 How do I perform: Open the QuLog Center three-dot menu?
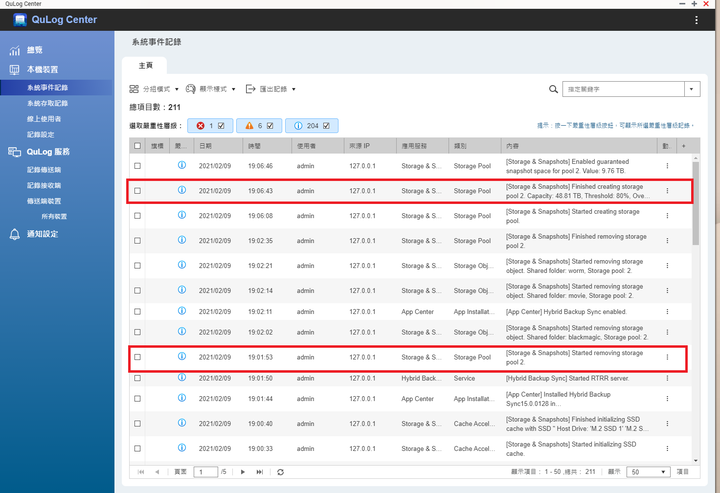pyautogui.click(x=696, y=20)
